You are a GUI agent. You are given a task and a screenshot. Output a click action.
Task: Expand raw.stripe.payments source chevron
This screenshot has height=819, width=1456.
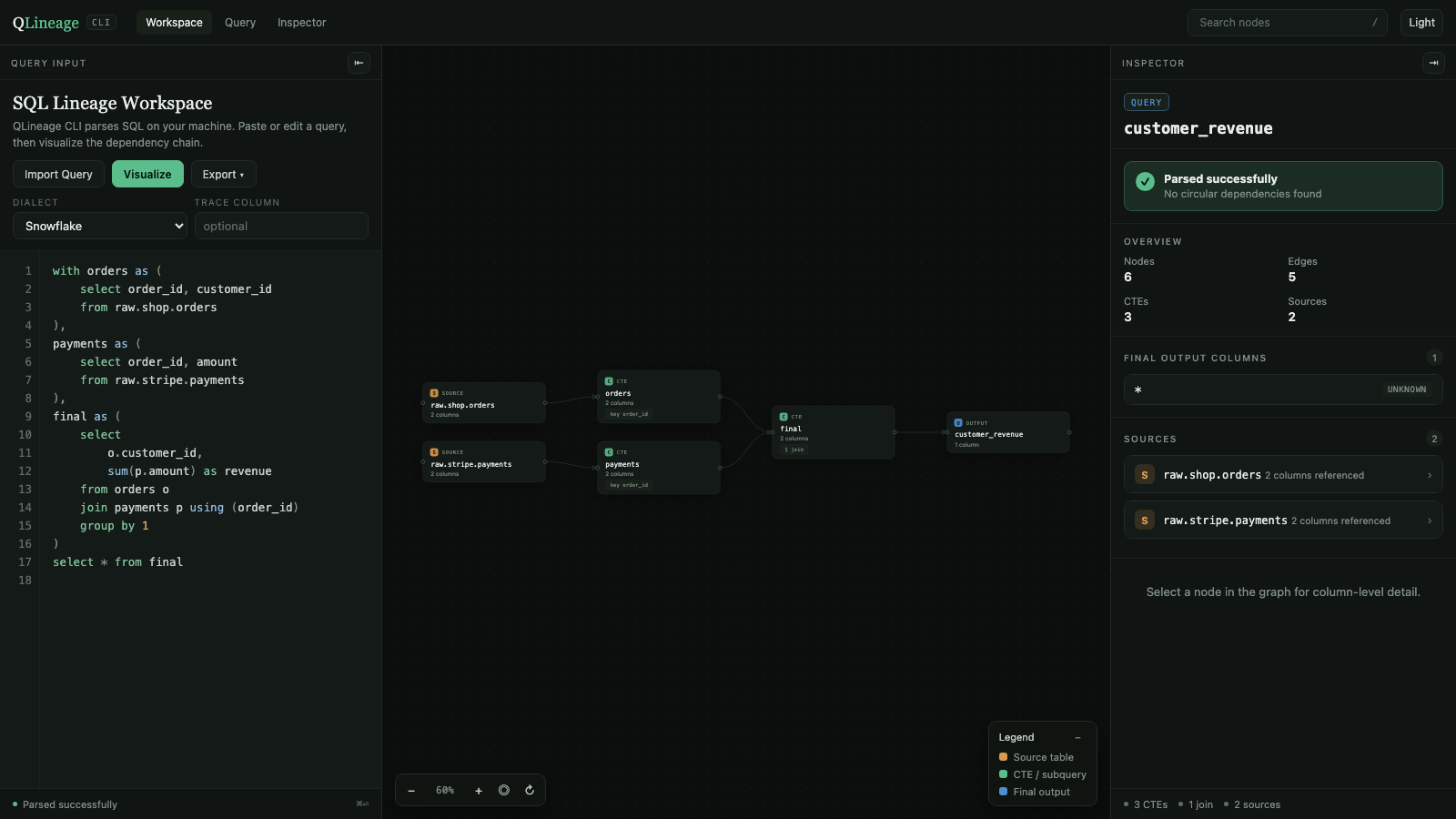click(x=1430, y=521)
